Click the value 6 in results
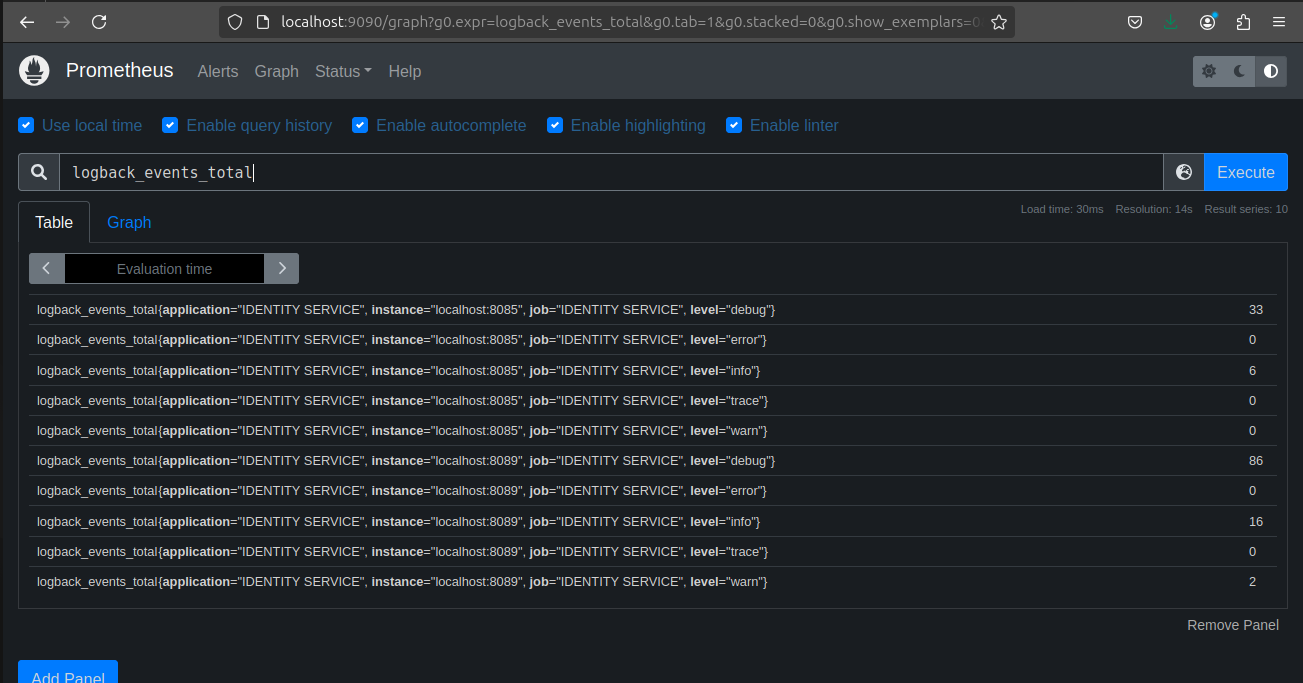The image size is (1303, 683). (1252, 370)
